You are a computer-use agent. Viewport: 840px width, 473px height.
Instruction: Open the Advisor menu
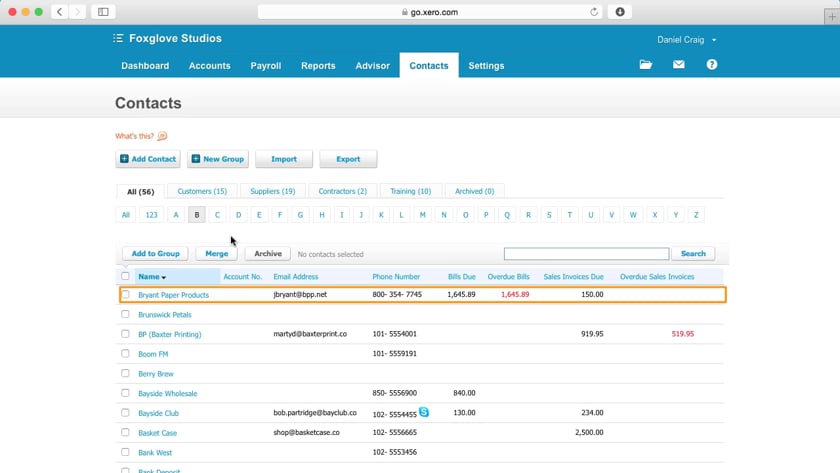point(372,65)
